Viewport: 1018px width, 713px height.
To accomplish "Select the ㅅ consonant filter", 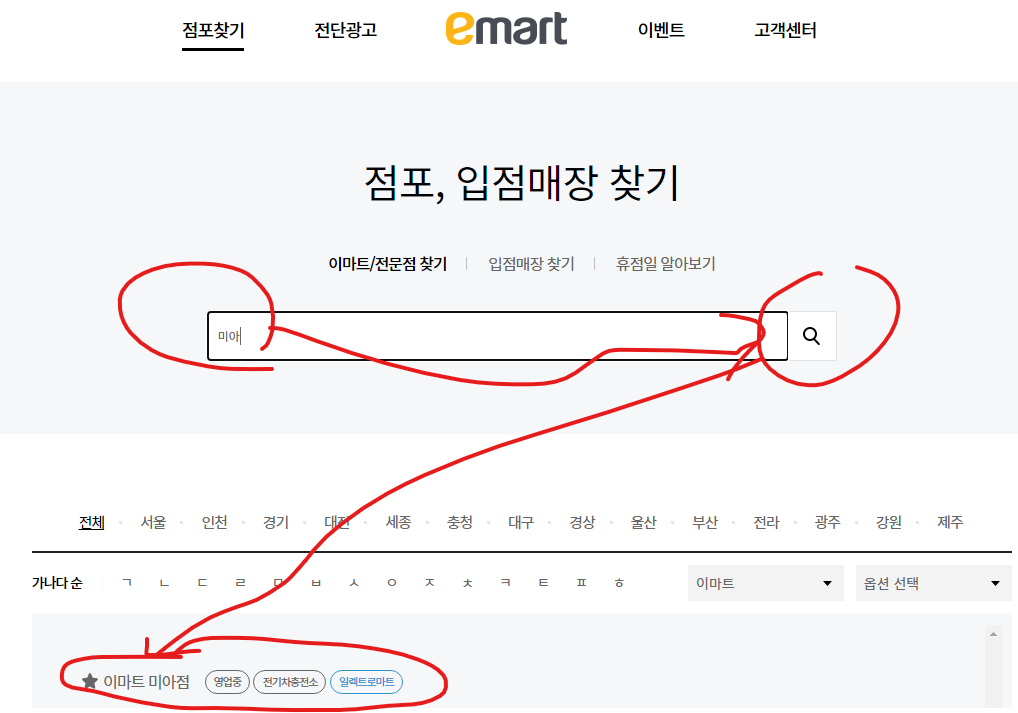I will [x=354, y=582].
